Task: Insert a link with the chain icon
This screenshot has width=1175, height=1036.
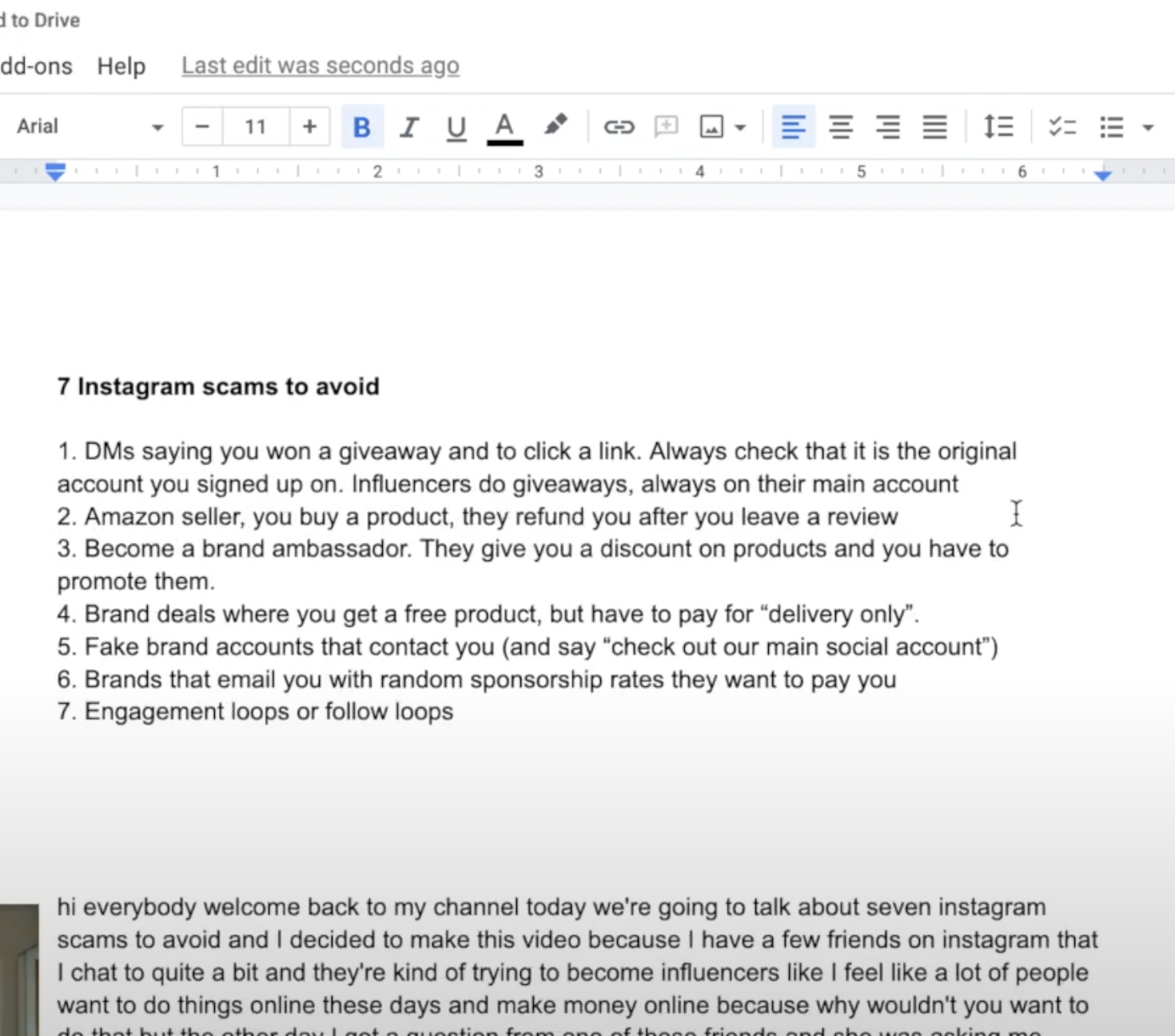Action: [x=619, y=126]
